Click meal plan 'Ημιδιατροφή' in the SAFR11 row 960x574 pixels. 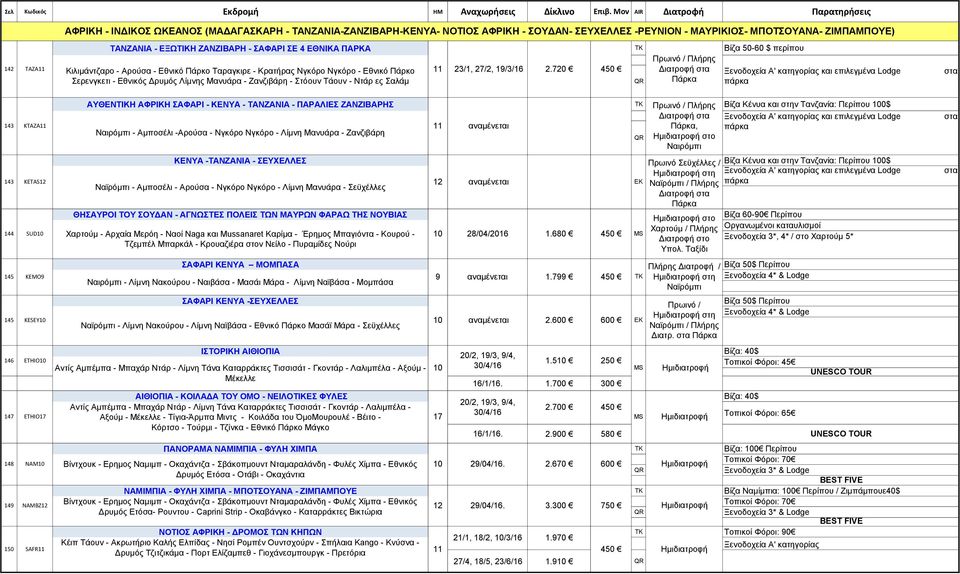(684, 550)
